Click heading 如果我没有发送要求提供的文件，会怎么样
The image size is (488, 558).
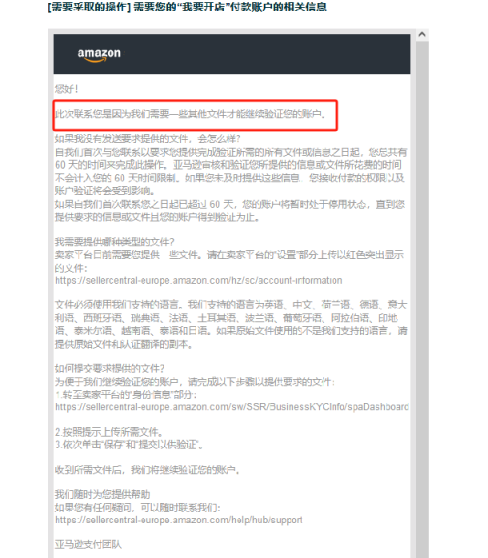pos(148,138)
